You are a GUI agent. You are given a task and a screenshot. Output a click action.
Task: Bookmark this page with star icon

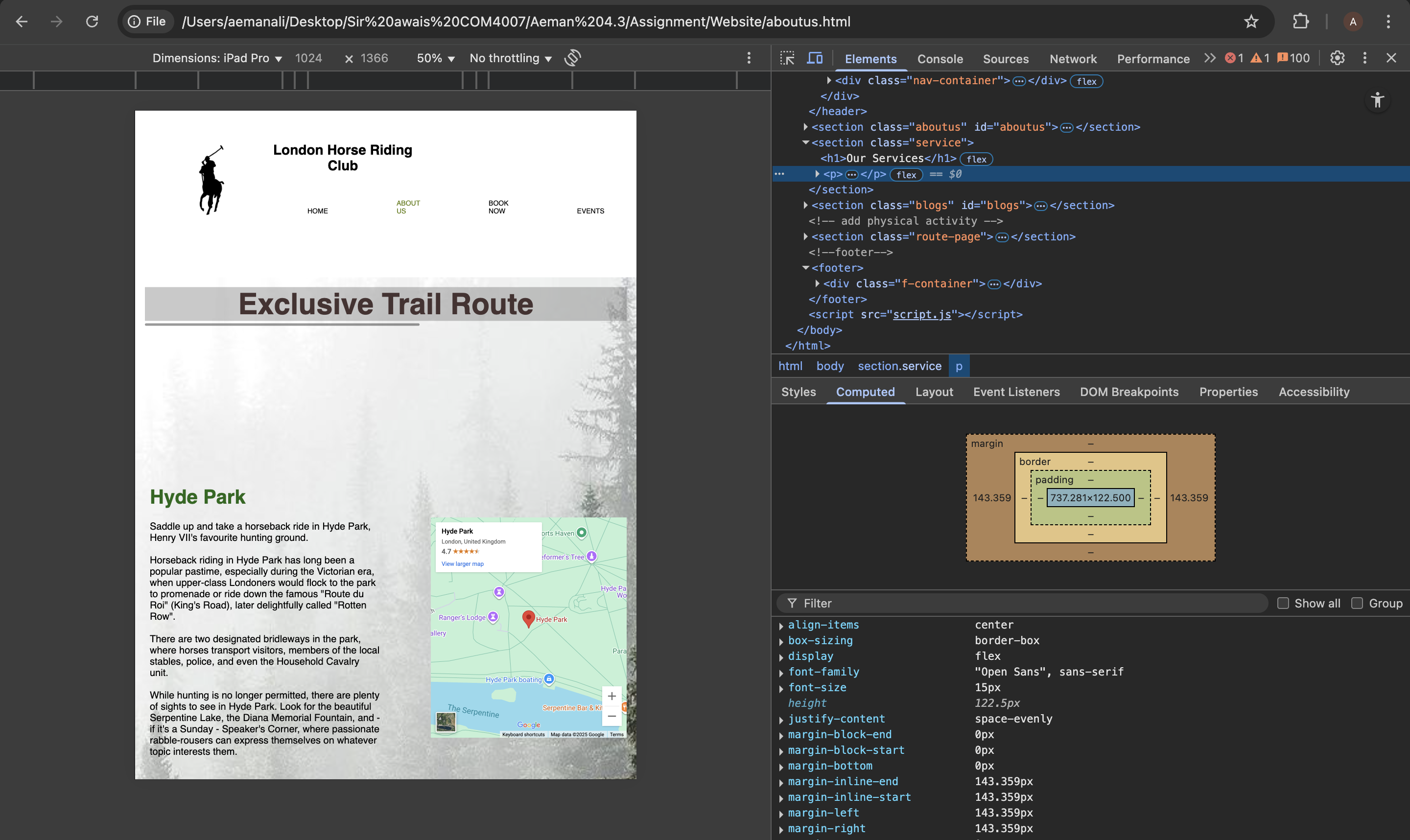pyautogui.click(x=1251, y=22)
